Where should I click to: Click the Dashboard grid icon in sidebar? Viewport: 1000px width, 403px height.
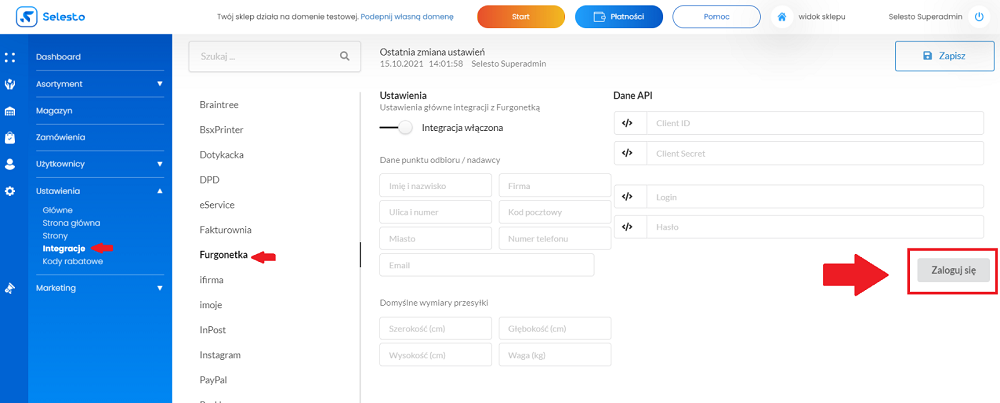click(10, 57)
